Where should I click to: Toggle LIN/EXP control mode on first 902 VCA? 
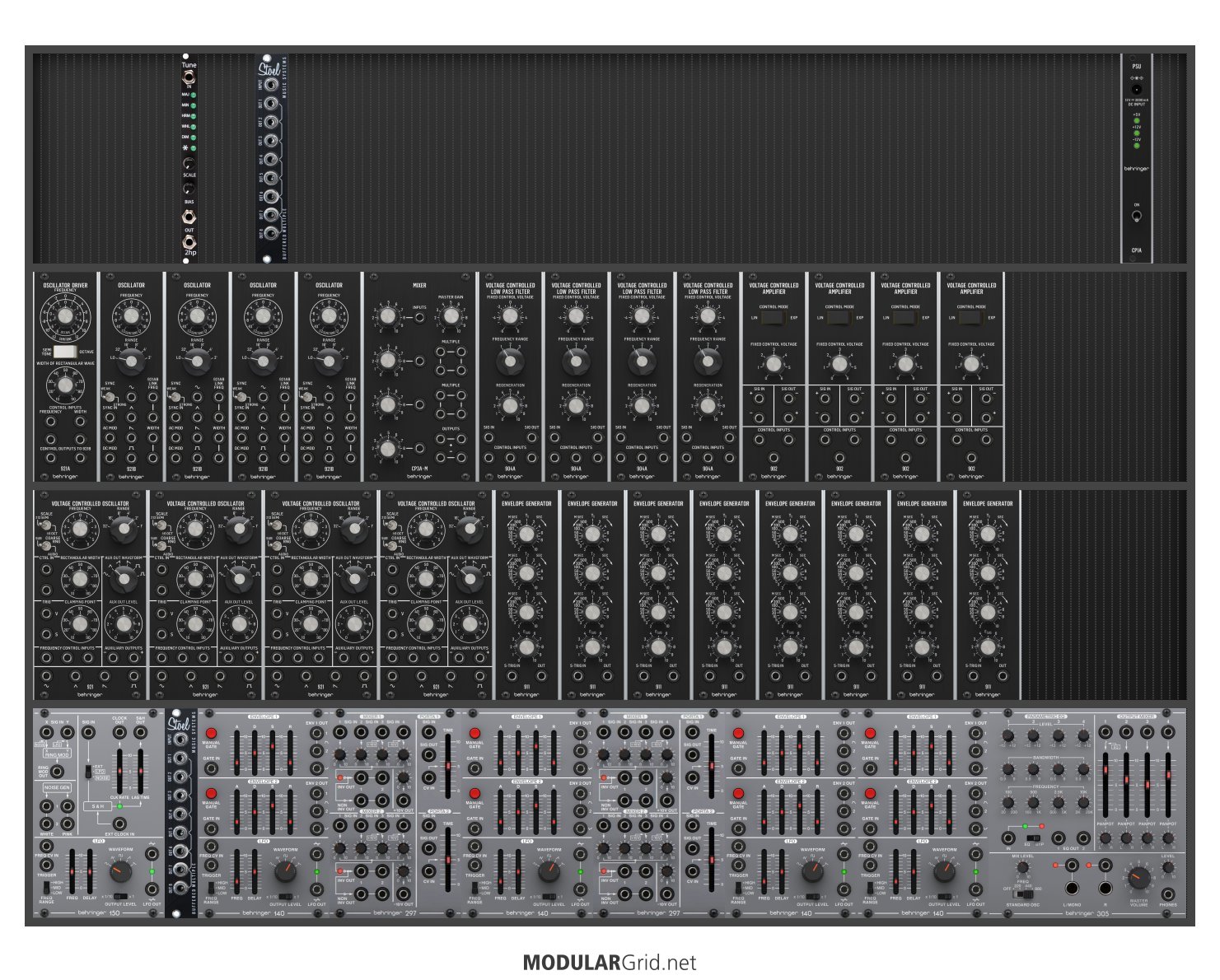(x=774, y=317)
